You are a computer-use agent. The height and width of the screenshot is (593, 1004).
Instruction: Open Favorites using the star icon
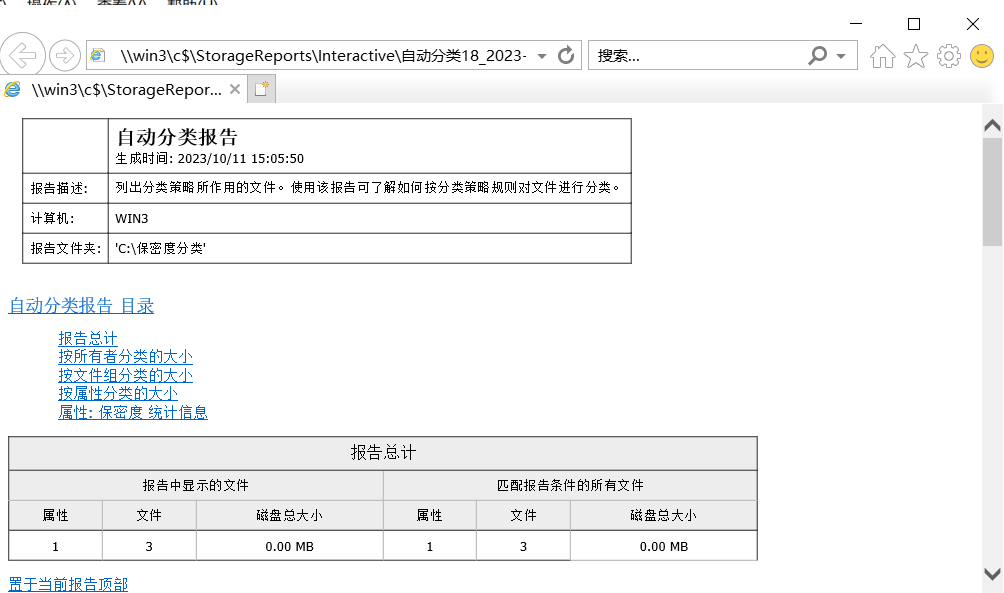coord(916,56)
